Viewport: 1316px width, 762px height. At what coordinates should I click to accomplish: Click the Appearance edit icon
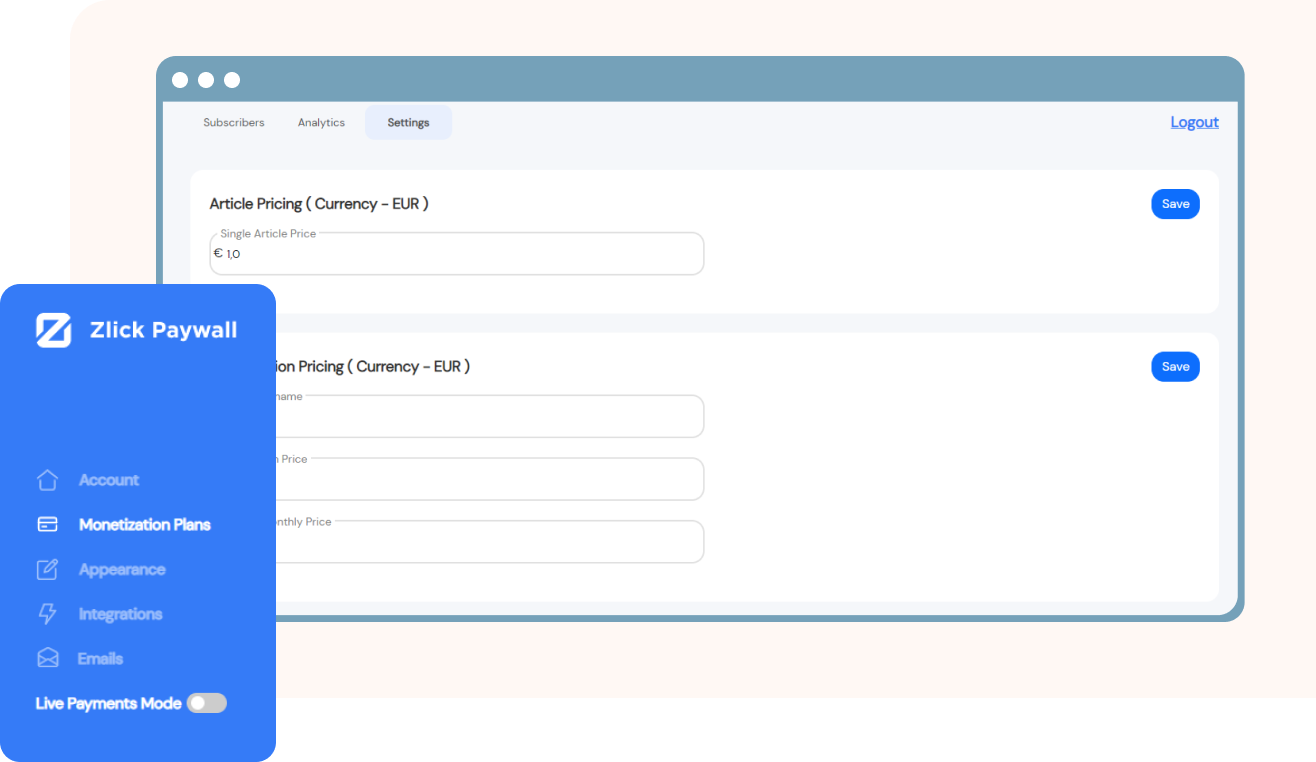[47, 570]
